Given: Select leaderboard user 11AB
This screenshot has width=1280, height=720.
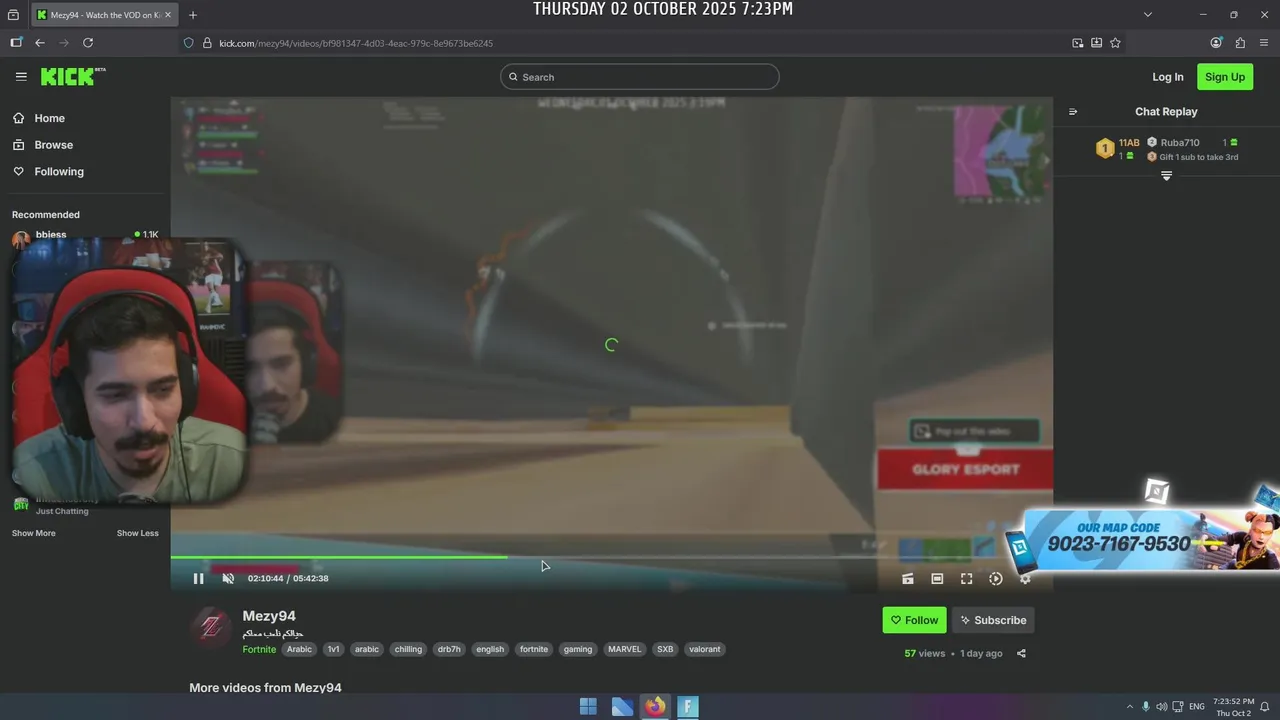Looking at the screenshot, I should [x=1129, y=143].
